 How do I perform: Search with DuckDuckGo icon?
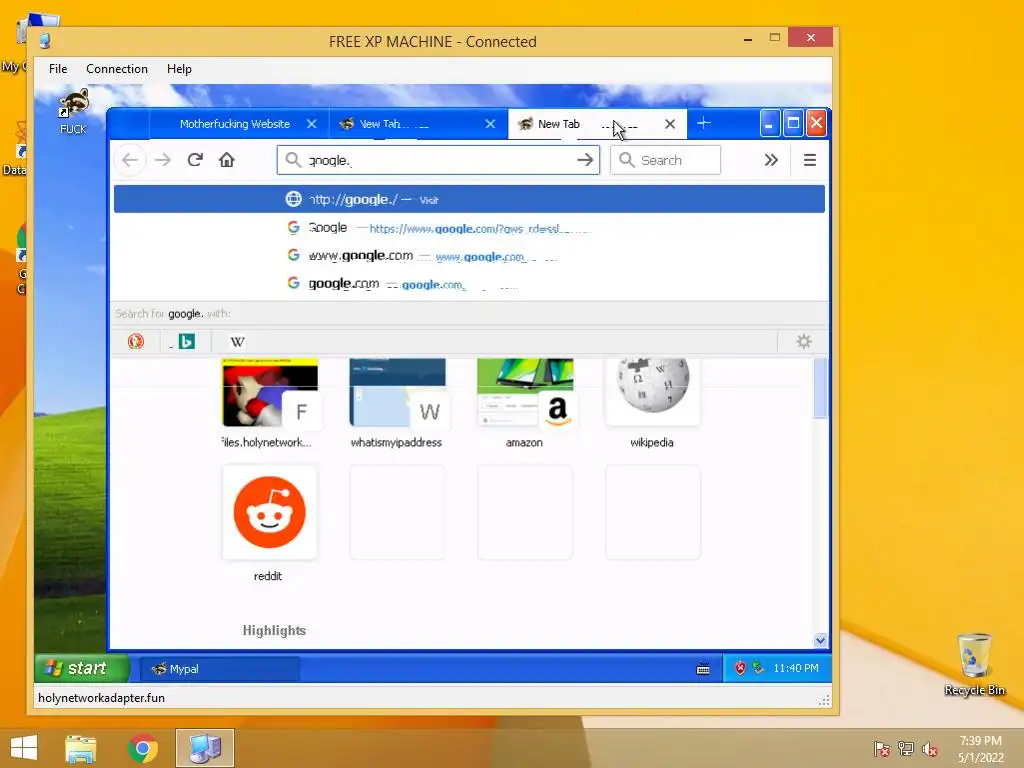[x=136, y=342]
